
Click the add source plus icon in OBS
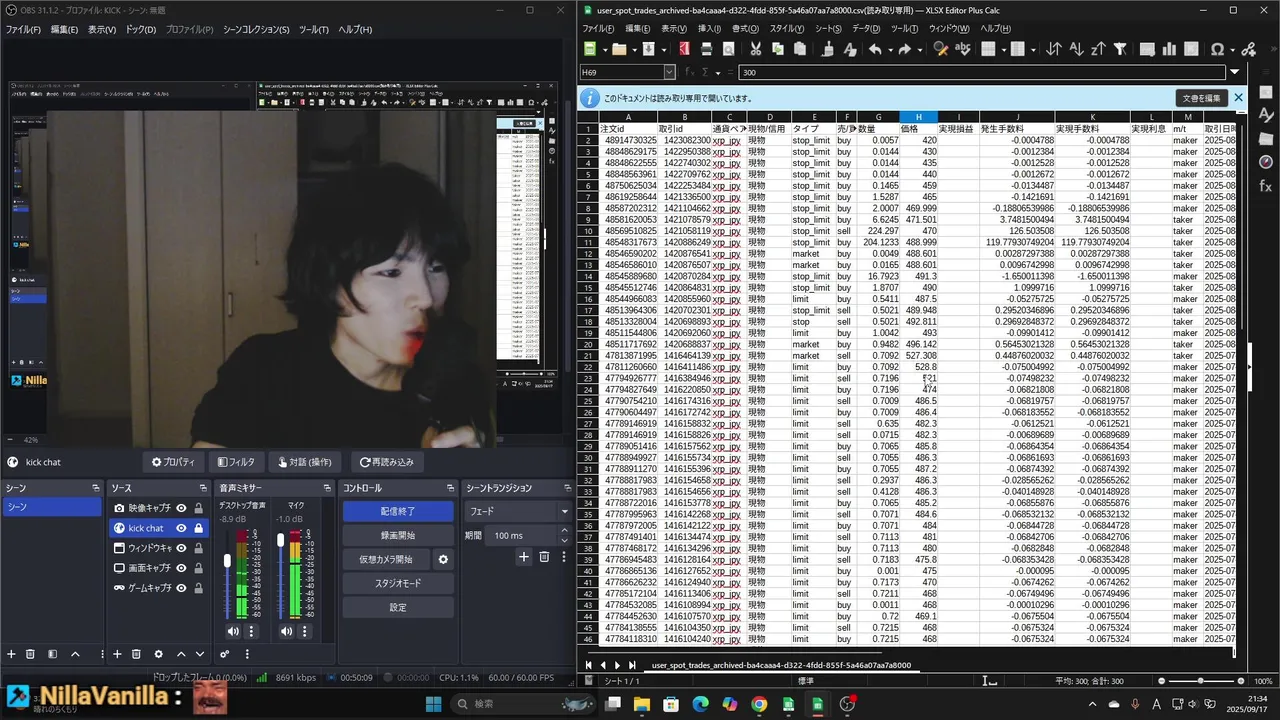coord(117,654)
